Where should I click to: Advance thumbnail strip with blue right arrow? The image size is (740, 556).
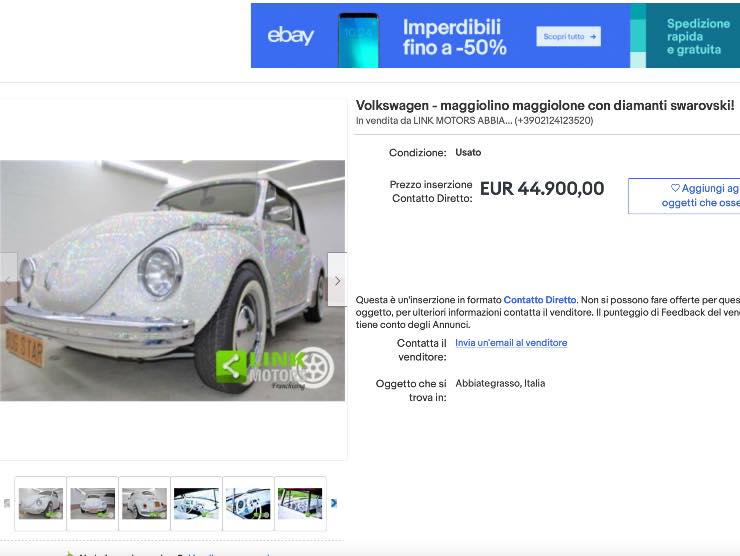click(x=334, y=503)
